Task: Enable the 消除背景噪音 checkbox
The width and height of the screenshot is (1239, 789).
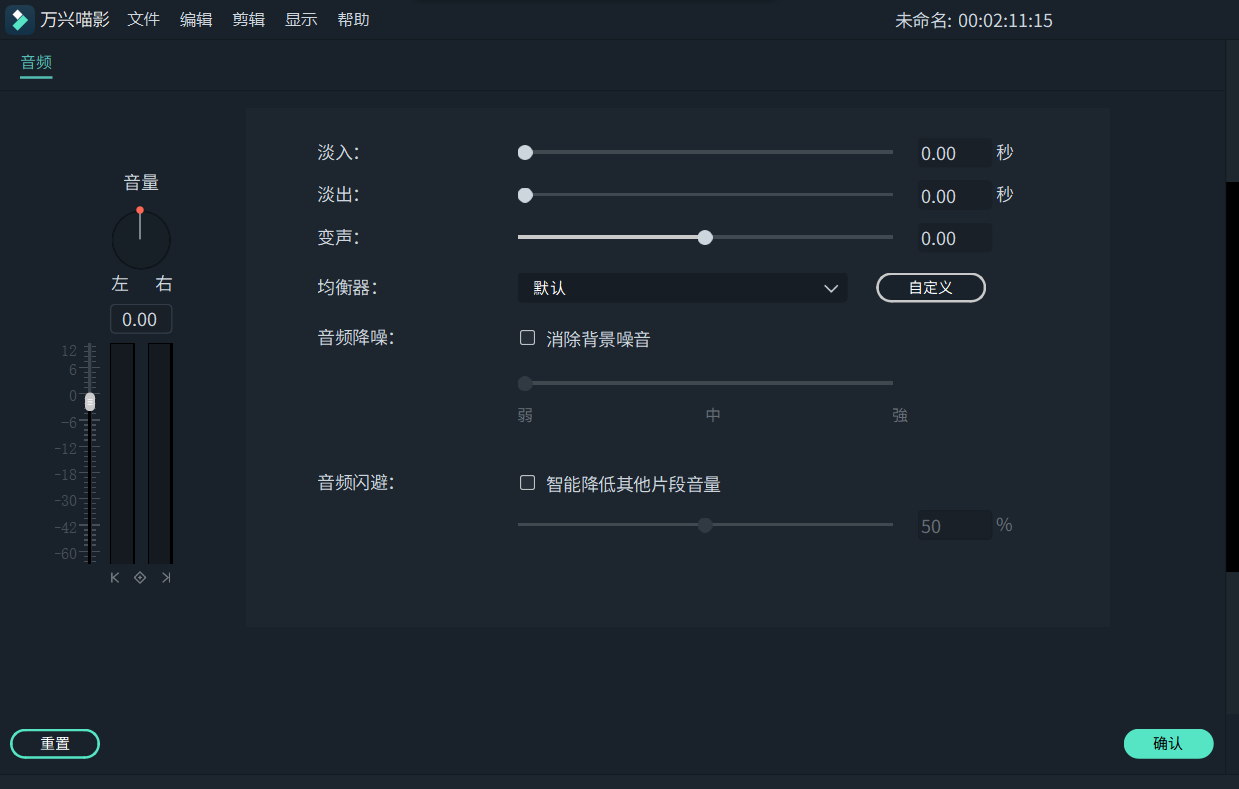Action: click(x=527, y=337)
